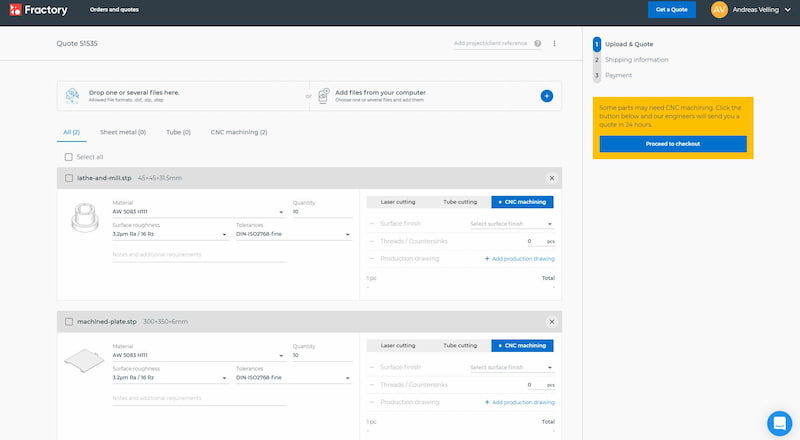Click the blue plus add files icon

coord(546,96)
